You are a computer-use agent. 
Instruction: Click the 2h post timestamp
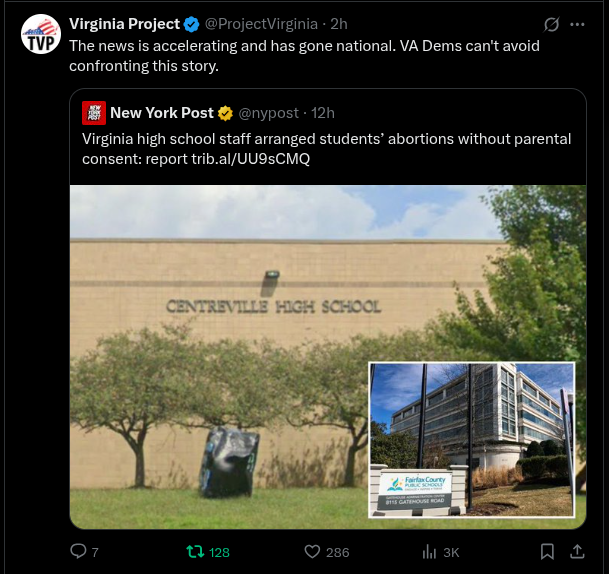pyautogui.click(x=339, y=24)
